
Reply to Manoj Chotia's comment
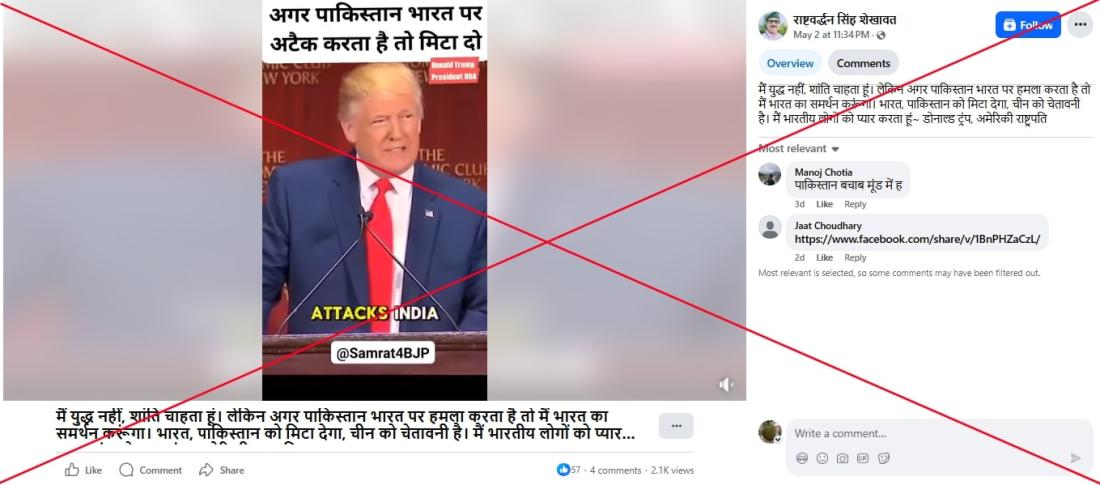click(855, 204)
